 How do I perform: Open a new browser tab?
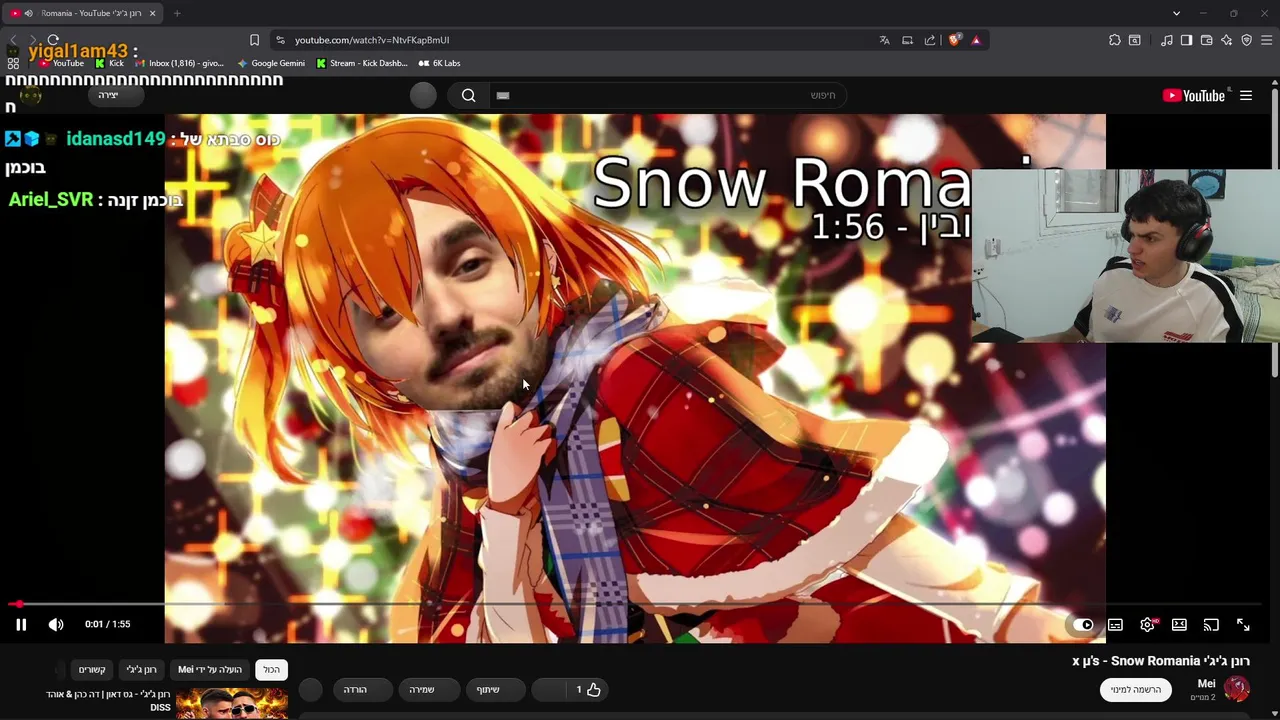coord(177,13)
